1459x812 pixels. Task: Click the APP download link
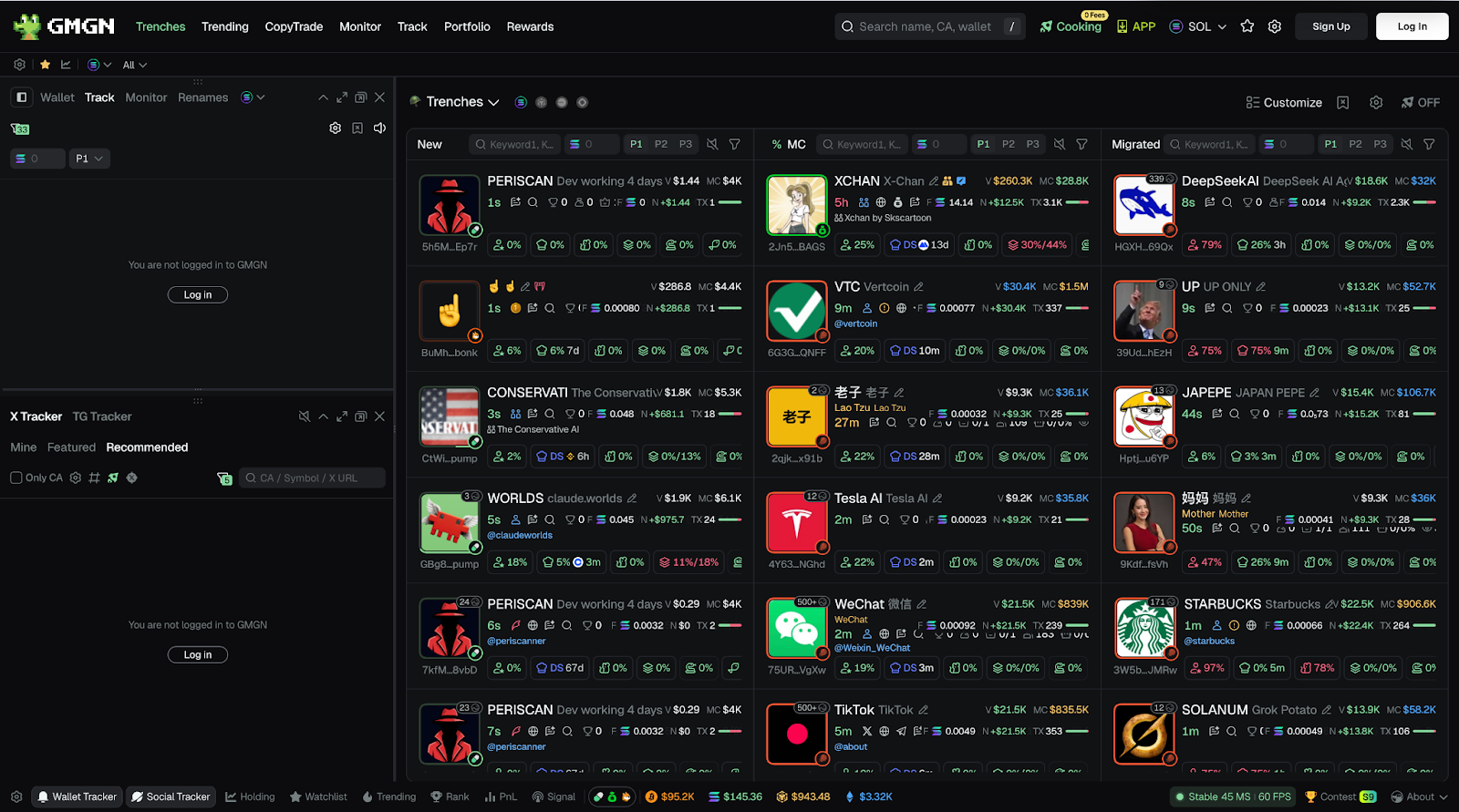[1135, 26]
